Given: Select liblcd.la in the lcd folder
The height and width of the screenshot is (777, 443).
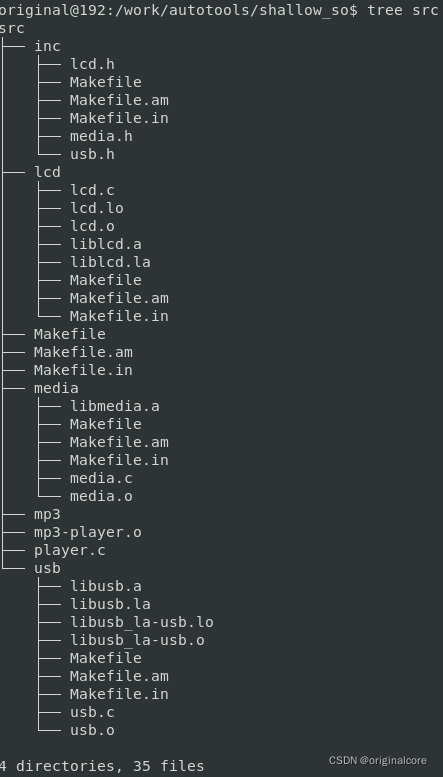Looking at the screenshot, I should [110, 262].
